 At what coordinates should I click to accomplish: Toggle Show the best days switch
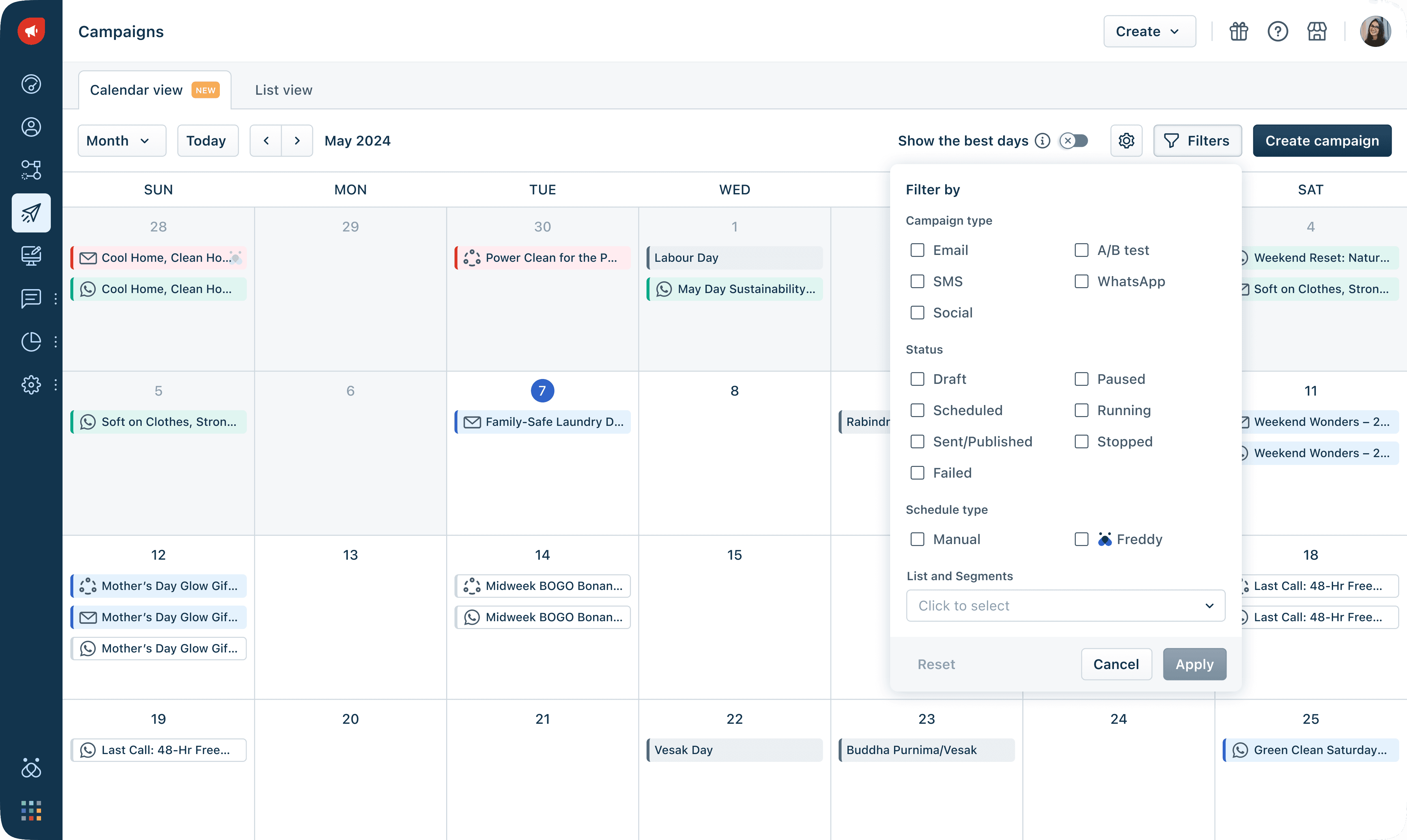1074,141
